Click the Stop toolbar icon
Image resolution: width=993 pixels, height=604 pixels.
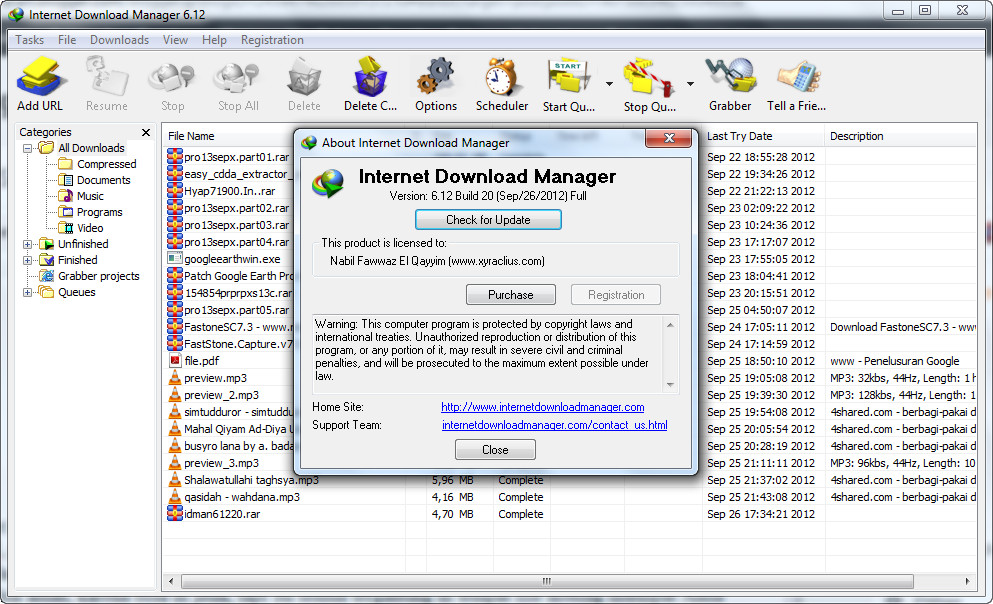pyautogui.click(x=172, y=77)
